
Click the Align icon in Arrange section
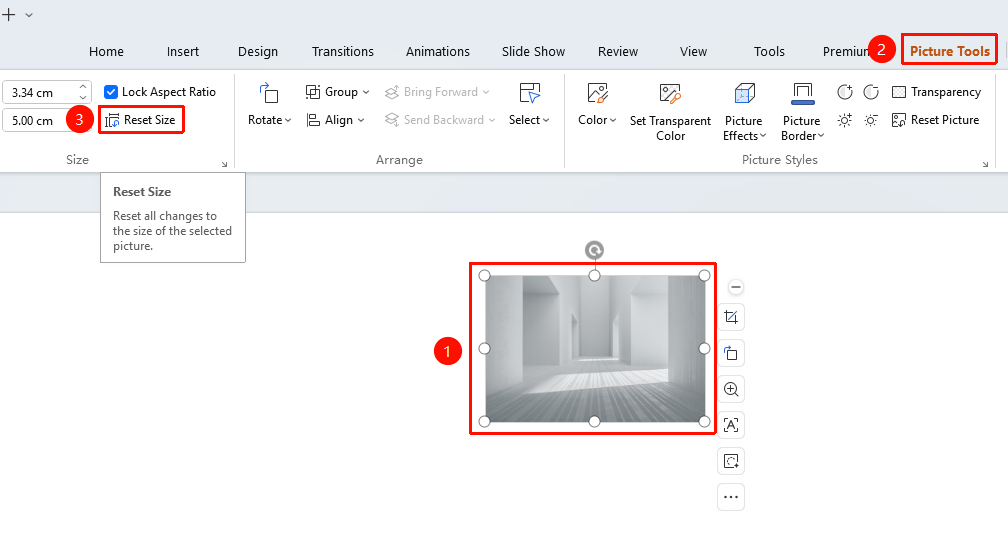tap(312, 120)
